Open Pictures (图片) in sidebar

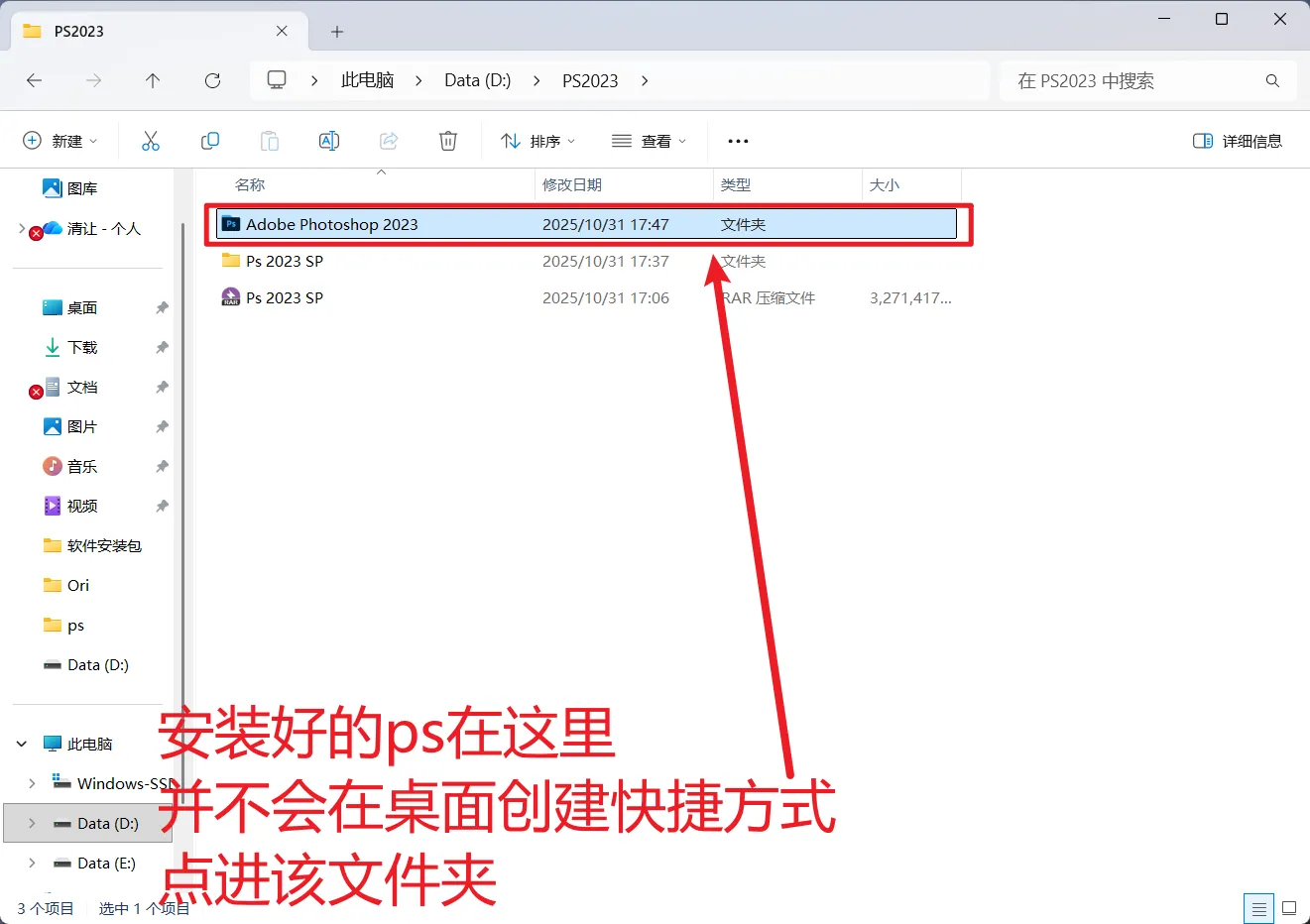point(69,426)
